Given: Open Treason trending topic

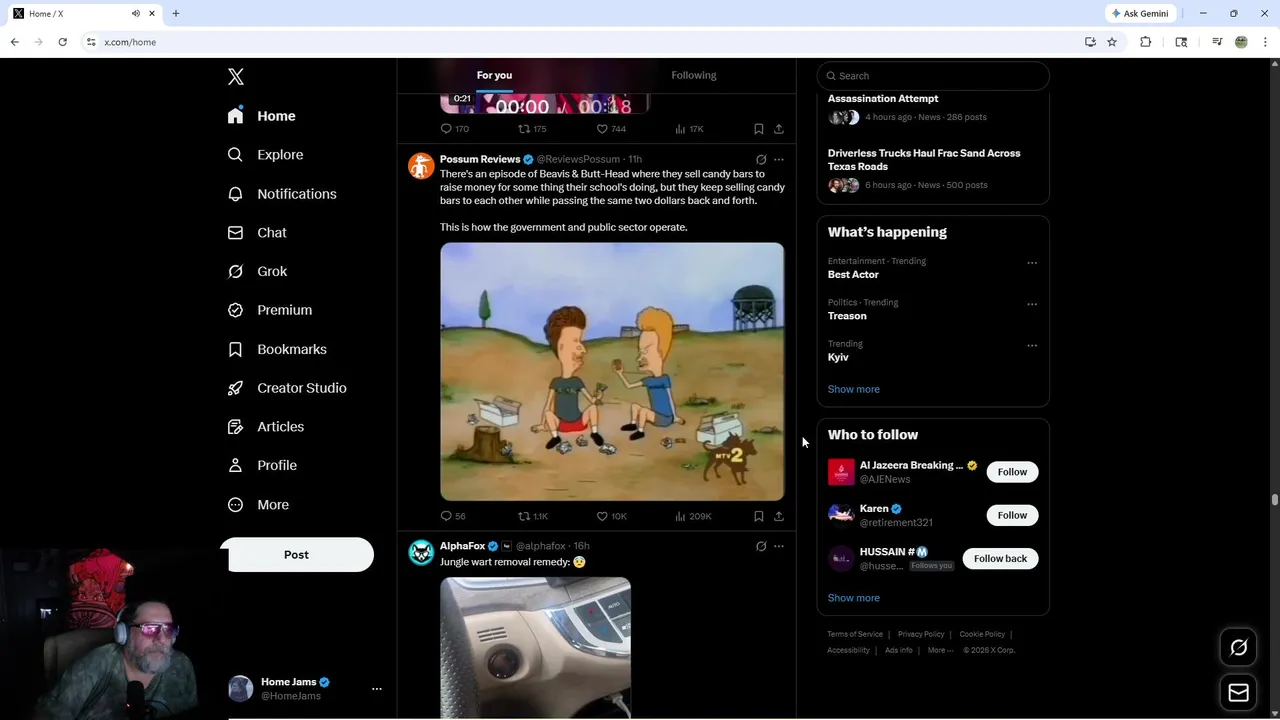Looking at the screenshot, I should click(847, 316).
